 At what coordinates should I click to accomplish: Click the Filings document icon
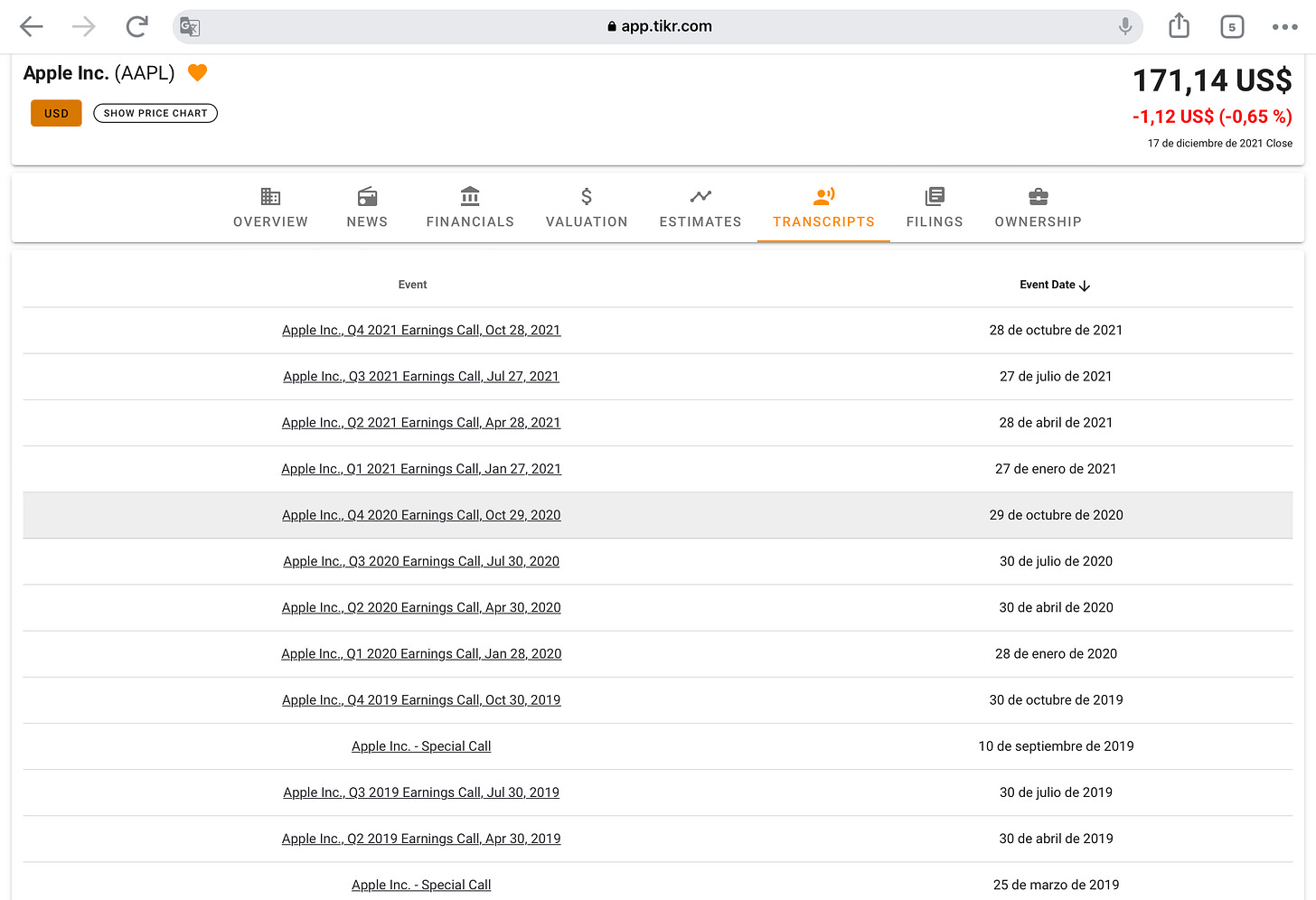click(x=935, y=196)
